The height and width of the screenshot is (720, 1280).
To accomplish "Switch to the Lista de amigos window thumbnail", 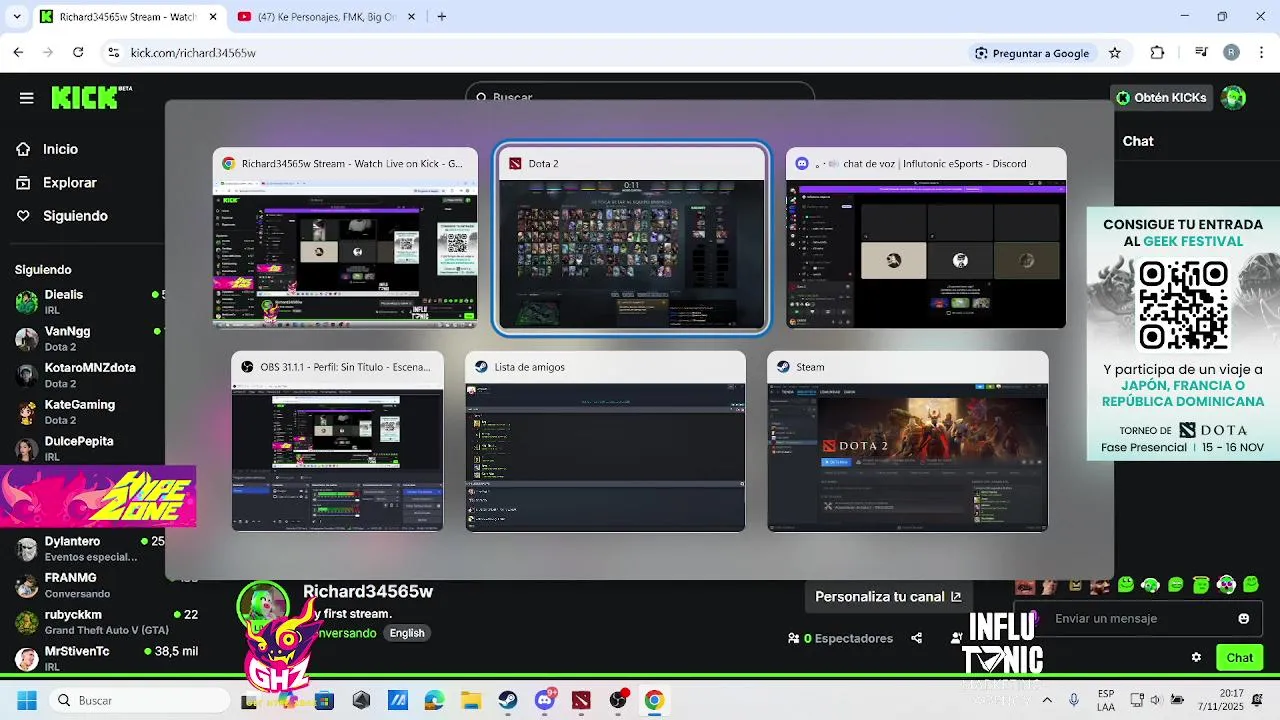I will pos(605,441).
